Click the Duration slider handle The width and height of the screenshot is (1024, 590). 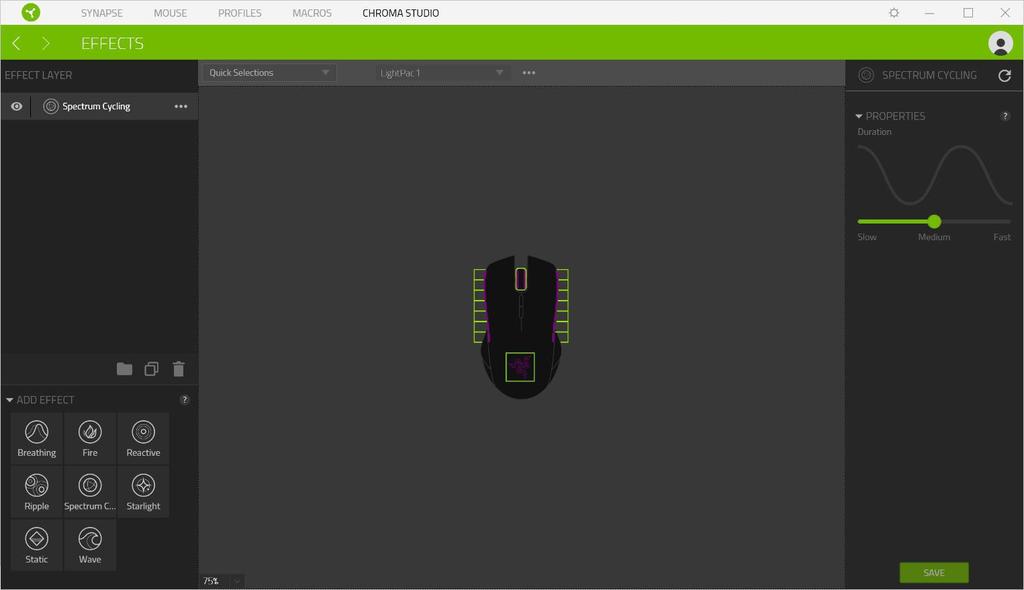pyautogui.click(x=935, y=221)
